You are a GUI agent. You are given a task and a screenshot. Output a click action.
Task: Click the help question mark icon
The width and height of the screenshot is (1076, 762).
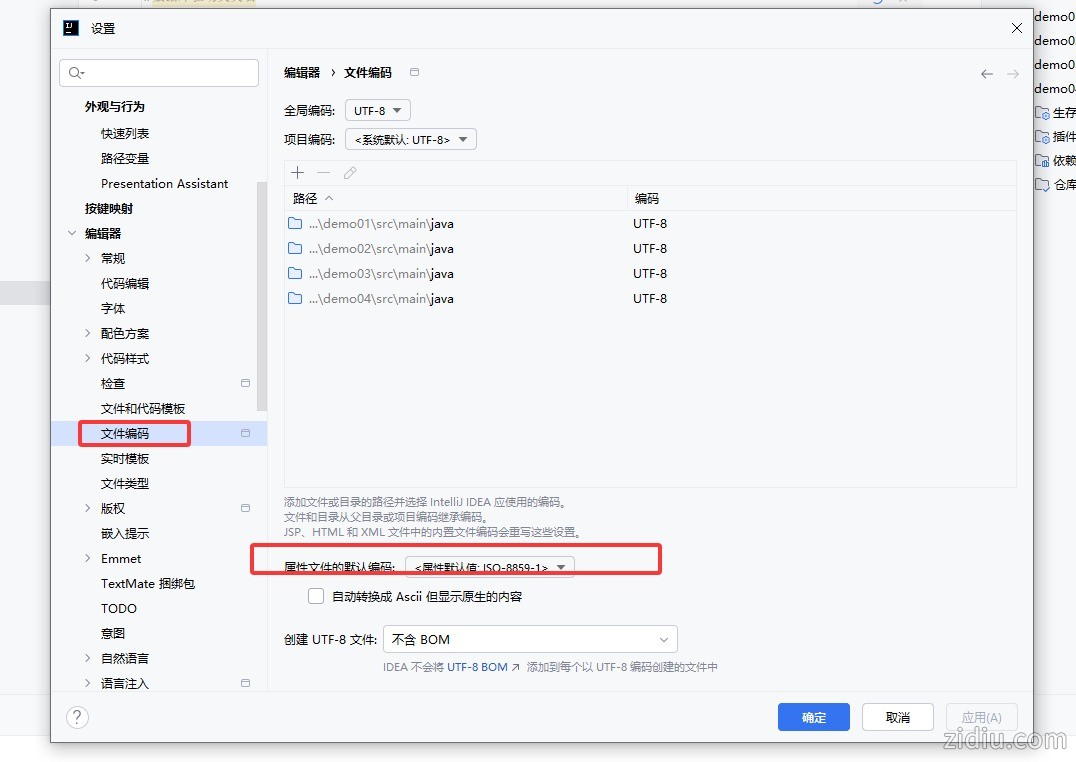77,717
